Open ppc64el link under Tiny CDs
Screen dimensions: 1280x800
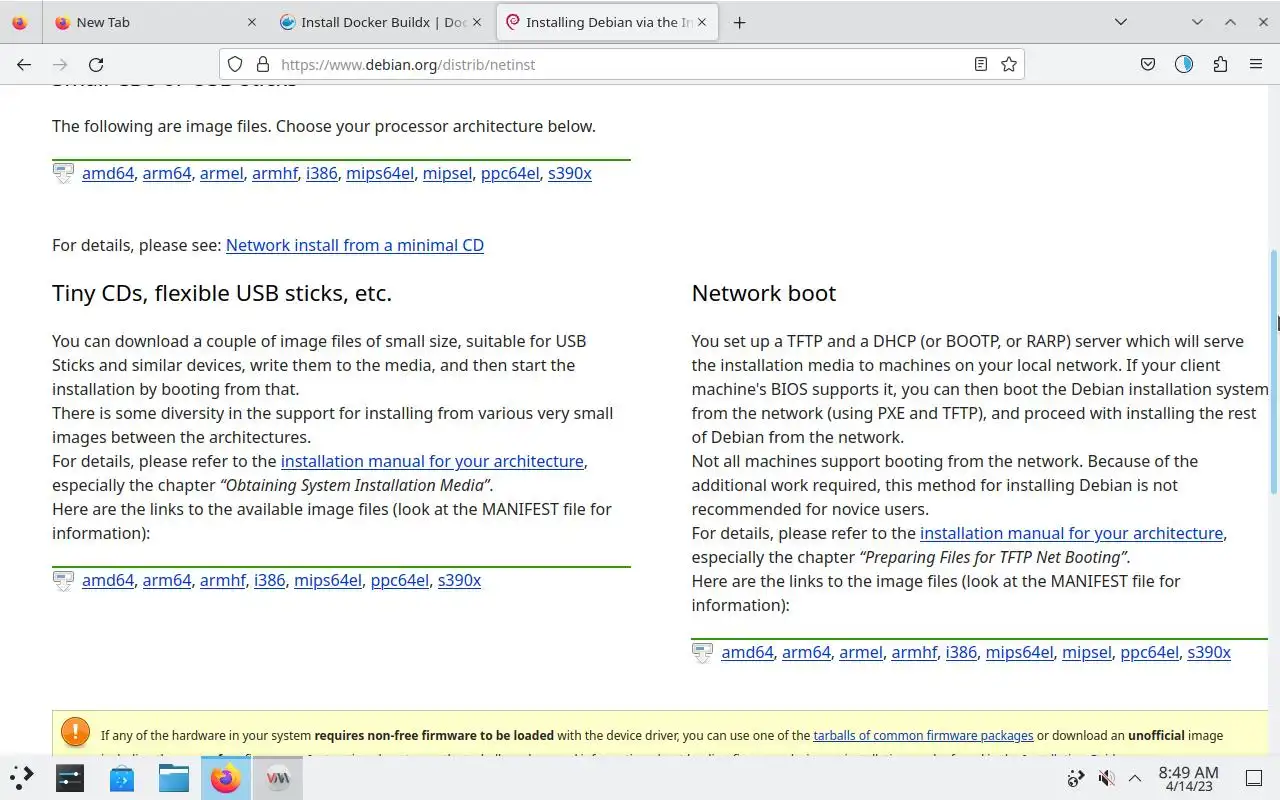point(400,580)
